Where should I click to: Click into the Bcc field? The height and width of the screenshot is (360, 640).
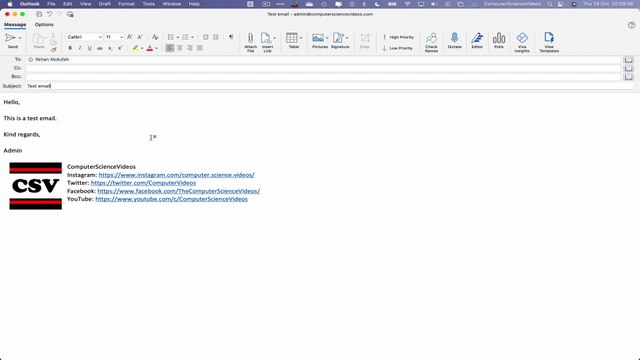click(x=323, y=77)
